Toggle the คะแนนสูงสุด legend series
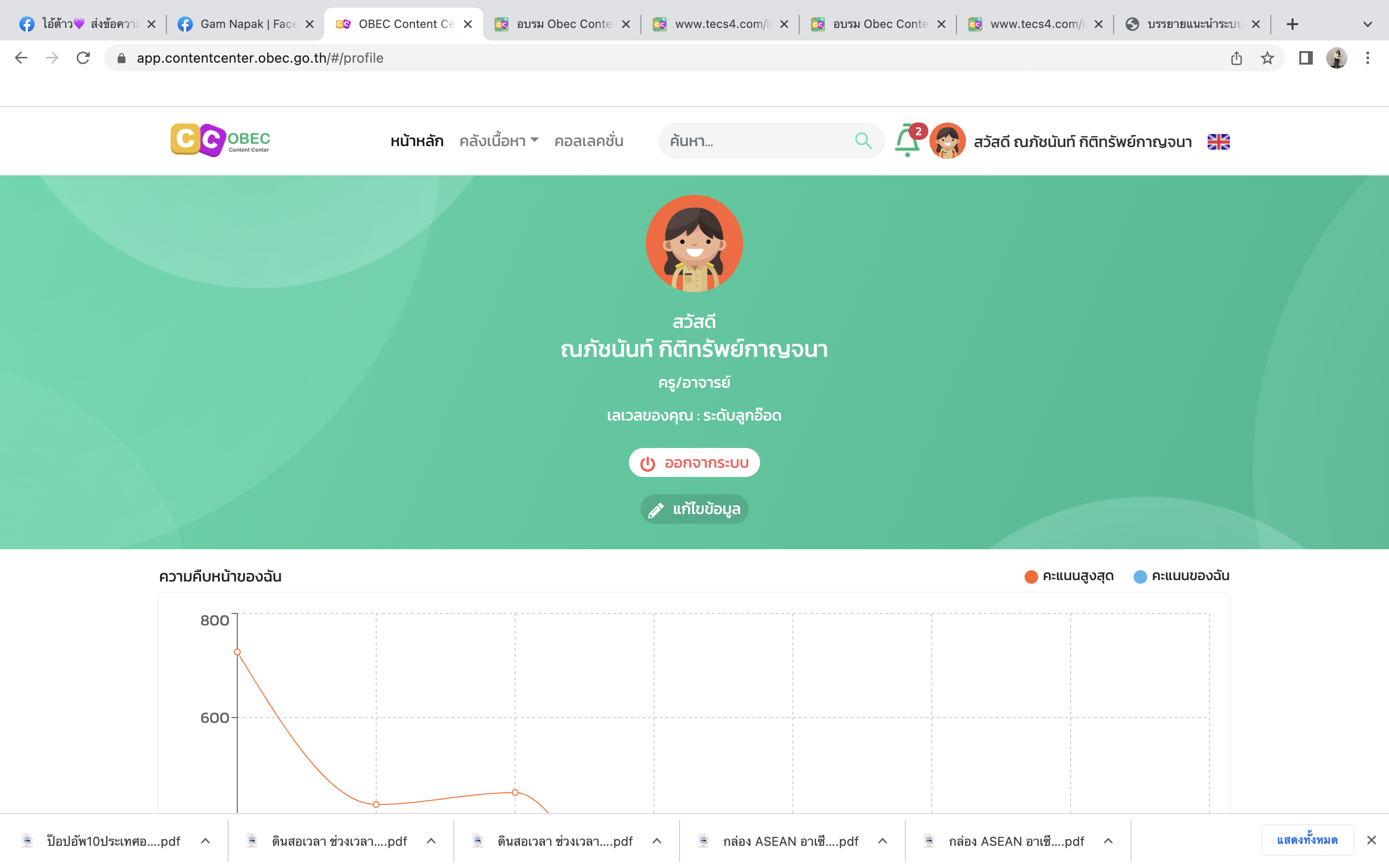This screenshot has height=868, width=1389. (x=1069, y=576)
